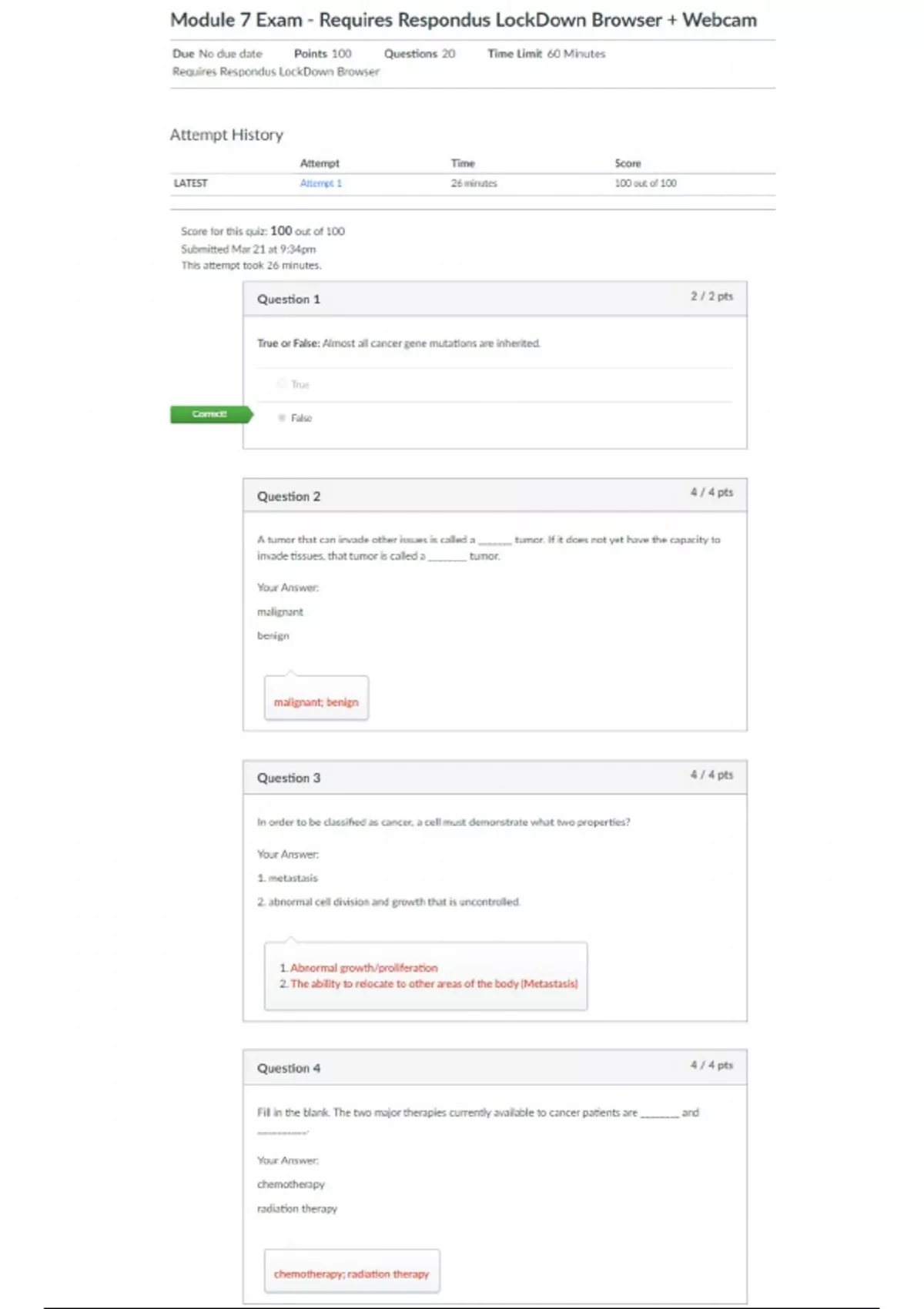Click the green Correct! flag
This screenshot has height=1309, width=924.
point(210,414)
